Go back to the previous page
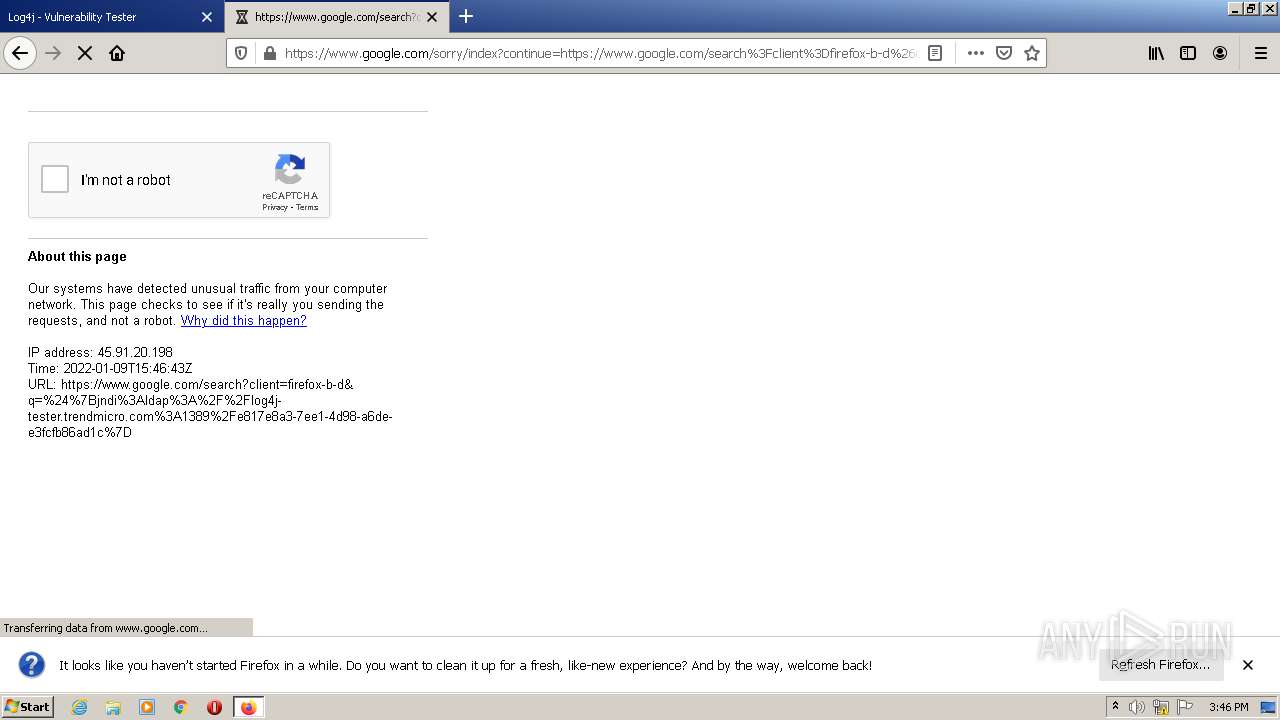The image size is (1280, 720). click(20, 53)
